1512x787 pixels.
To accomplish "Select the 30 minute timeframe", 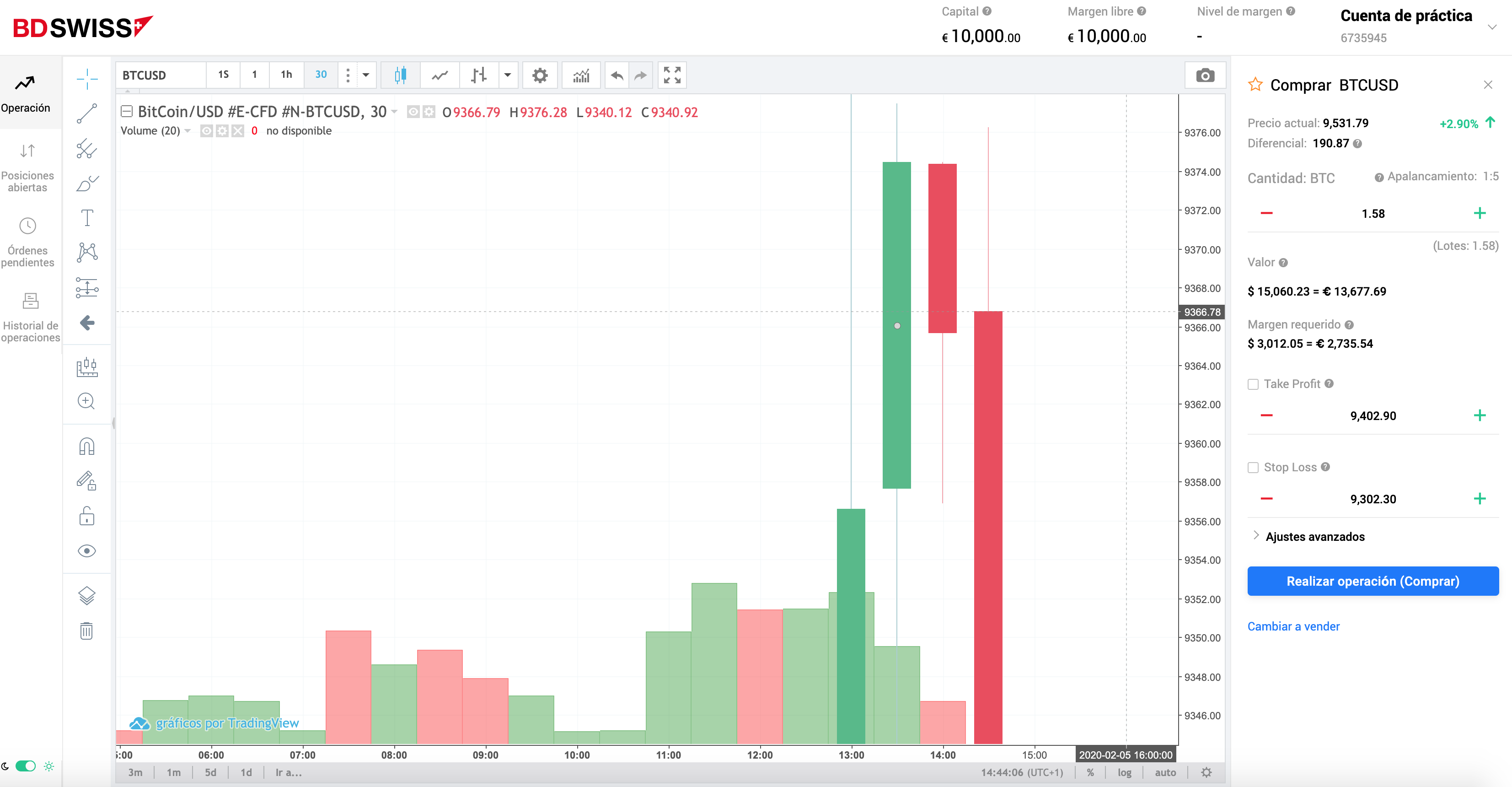I will click(x=321, y=75).
